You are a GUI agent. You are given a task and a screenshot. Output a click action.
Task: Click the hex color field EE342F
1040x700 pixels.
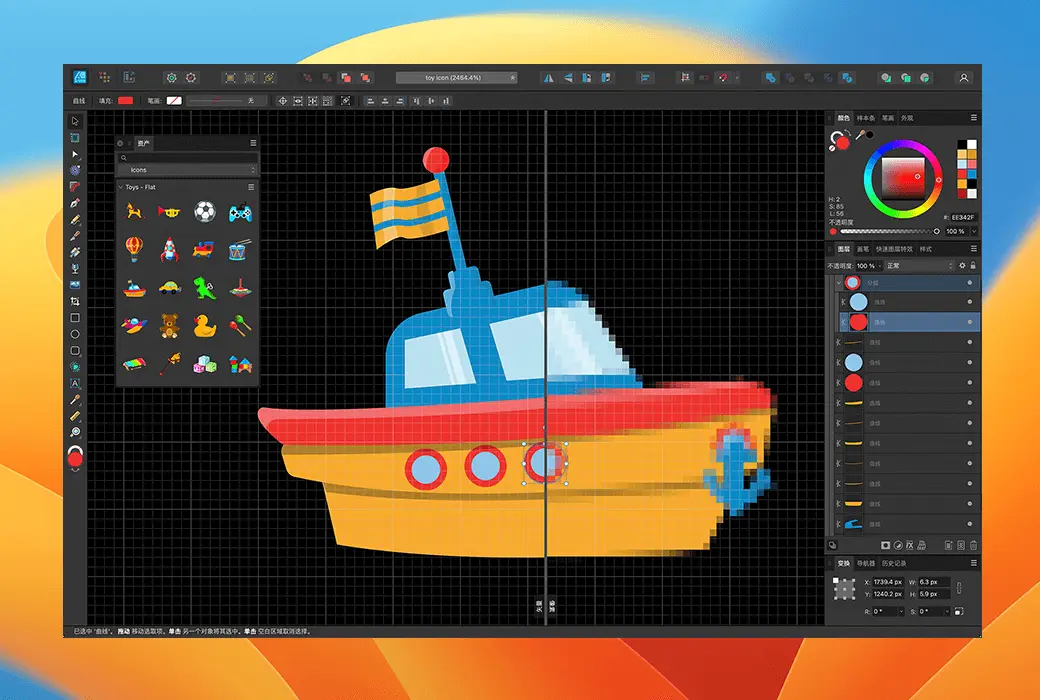click(964, 217)
